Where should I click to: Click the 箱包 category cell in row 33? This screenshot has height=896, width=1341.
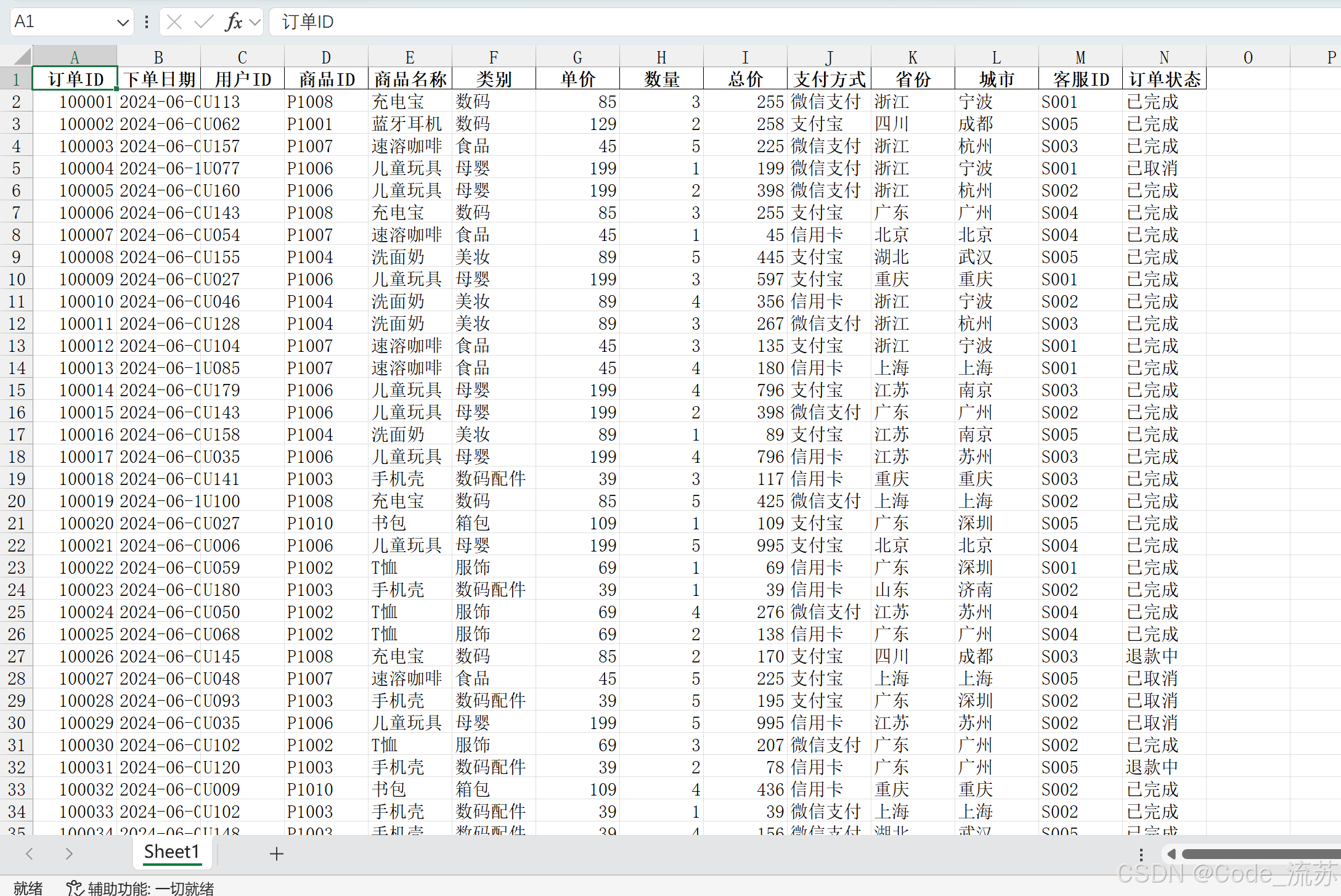tap(494, 789)
